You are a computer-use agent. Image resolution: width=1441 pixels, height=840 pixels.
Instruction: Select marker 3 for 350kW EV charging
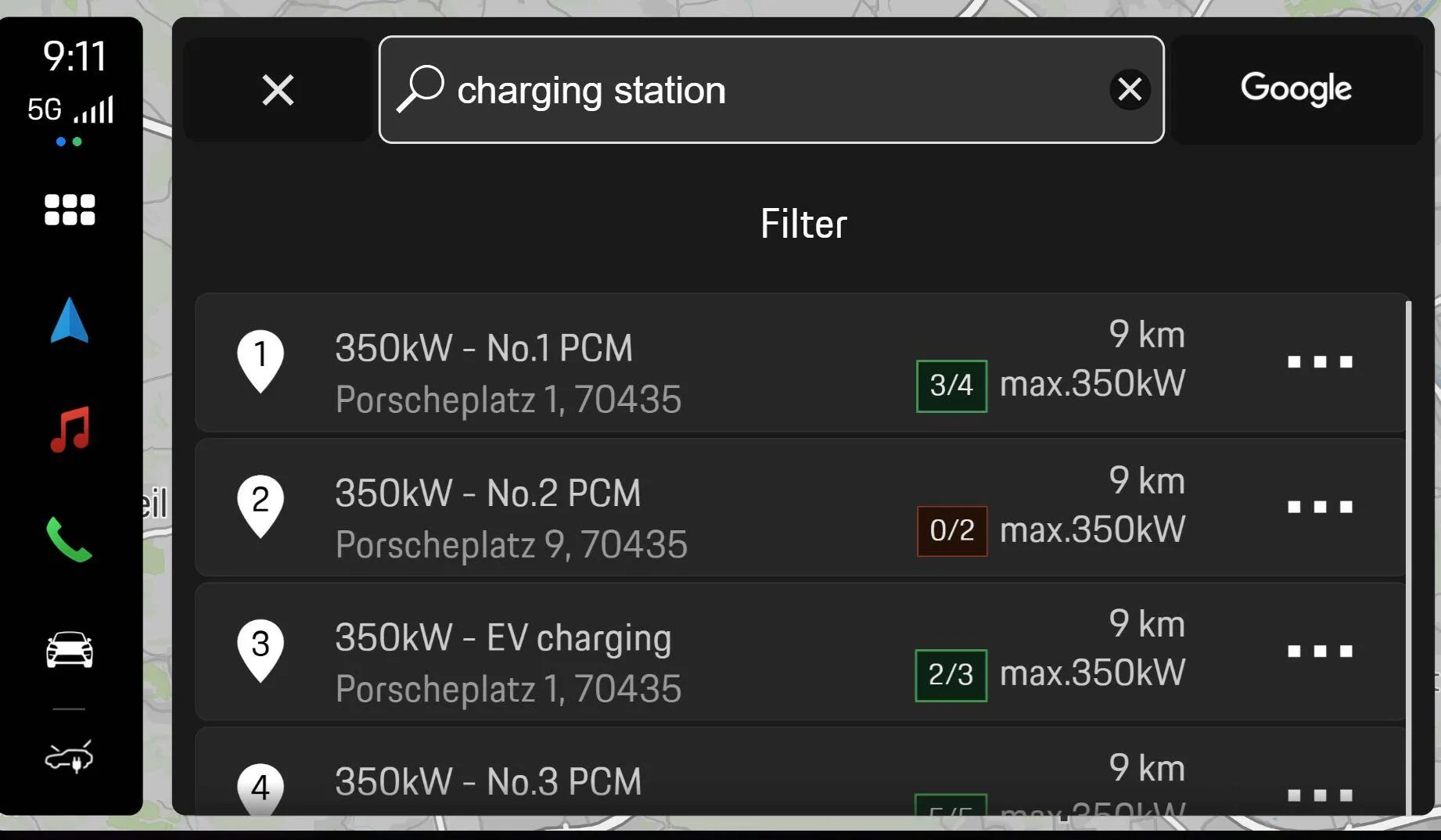pos(260,651)
